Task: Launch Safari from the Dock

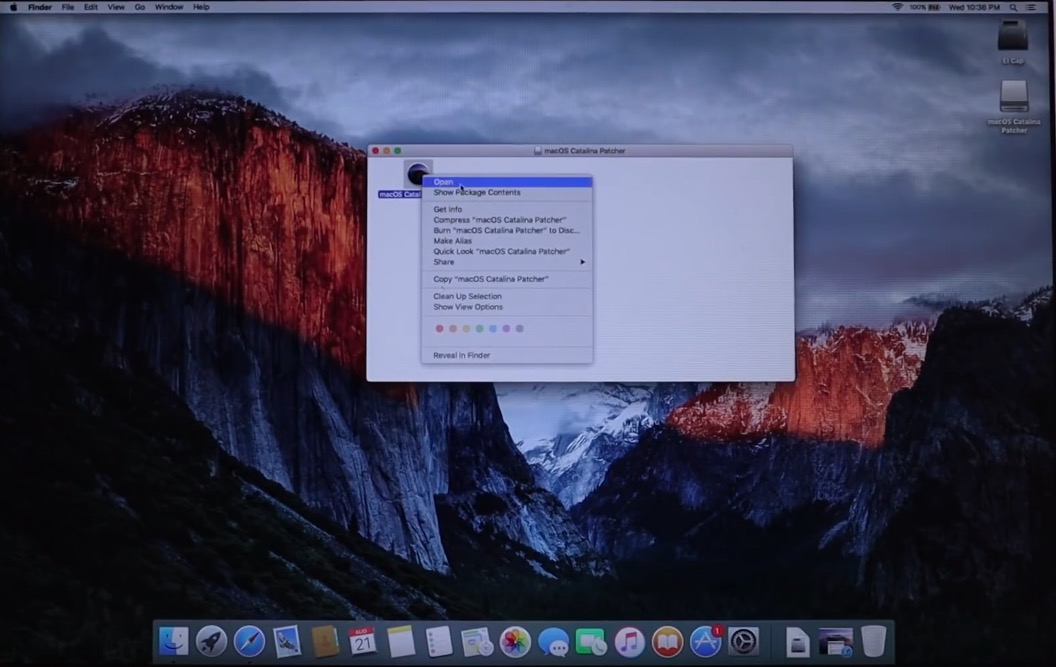Action: [249, 641]
